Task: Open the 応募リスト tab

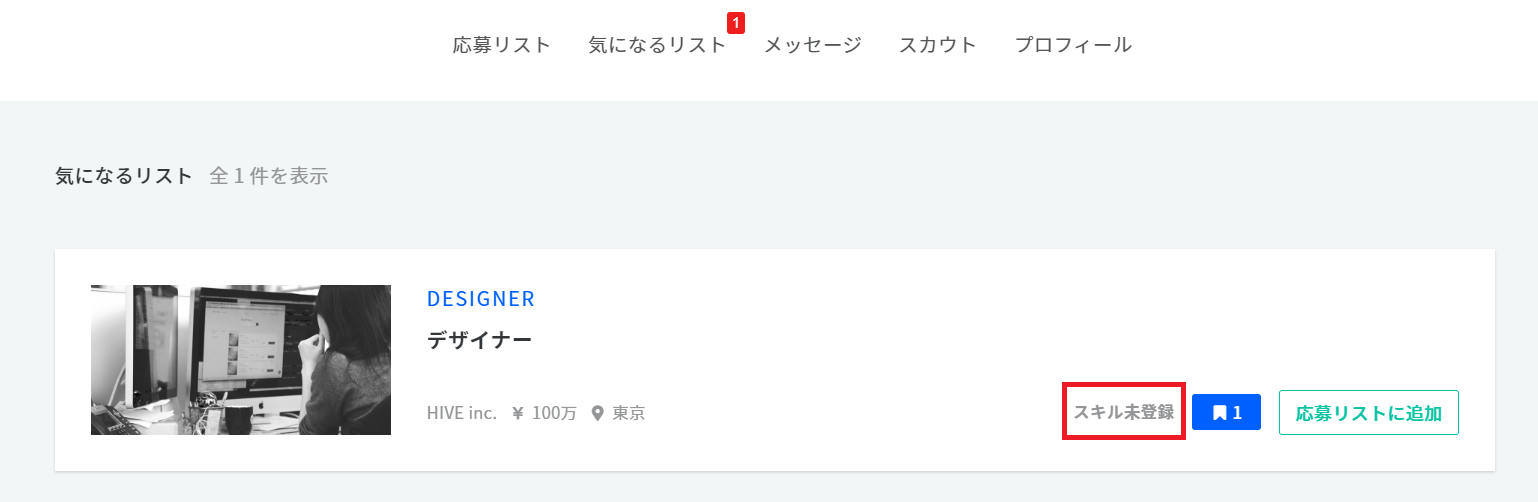Action: (x=501, y=45)
